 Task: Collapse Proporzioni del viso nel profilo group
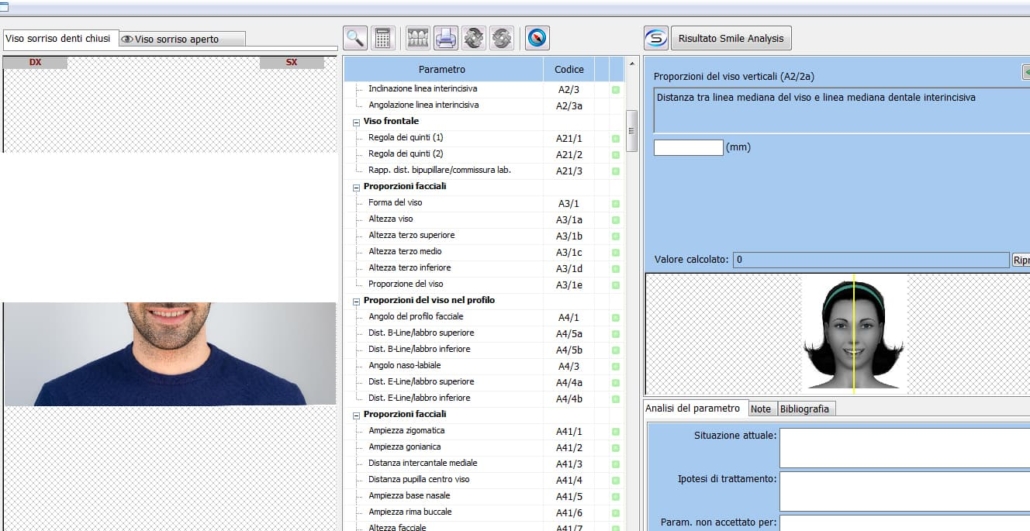tap(356, 301)
